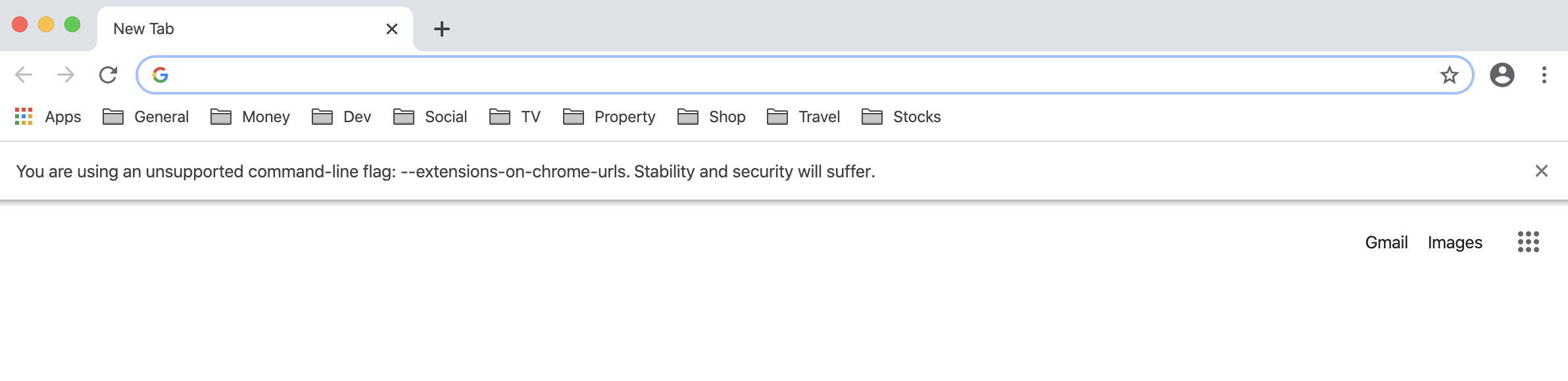The image size is (1568, 381).
Task: Open the Travel bookmarks folder
Action: pos(804,117)
